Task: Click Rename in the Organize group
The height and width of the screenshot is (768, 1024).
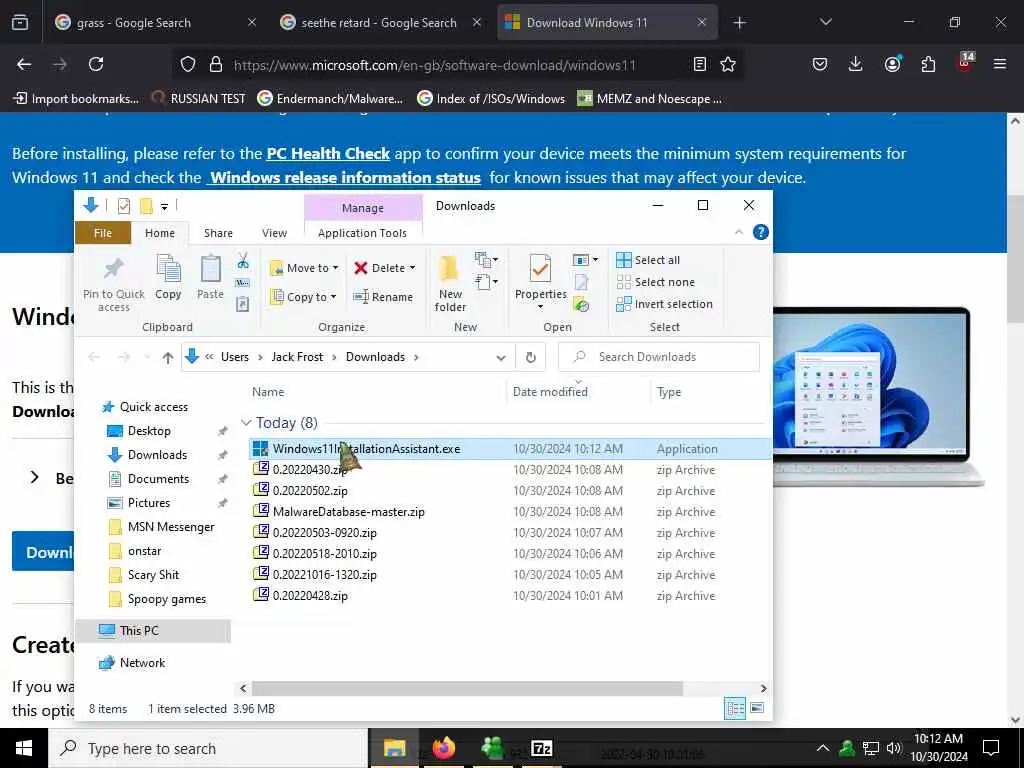Action: tap(383, 297)
